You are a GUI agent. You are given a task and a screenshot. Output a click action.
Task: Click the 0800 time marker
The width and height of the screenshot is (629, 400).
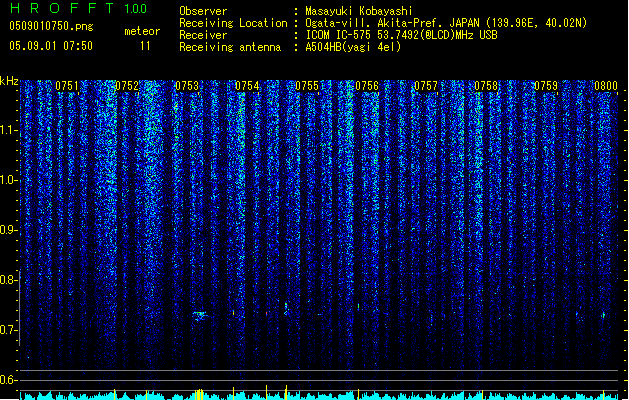click(606, 86)
